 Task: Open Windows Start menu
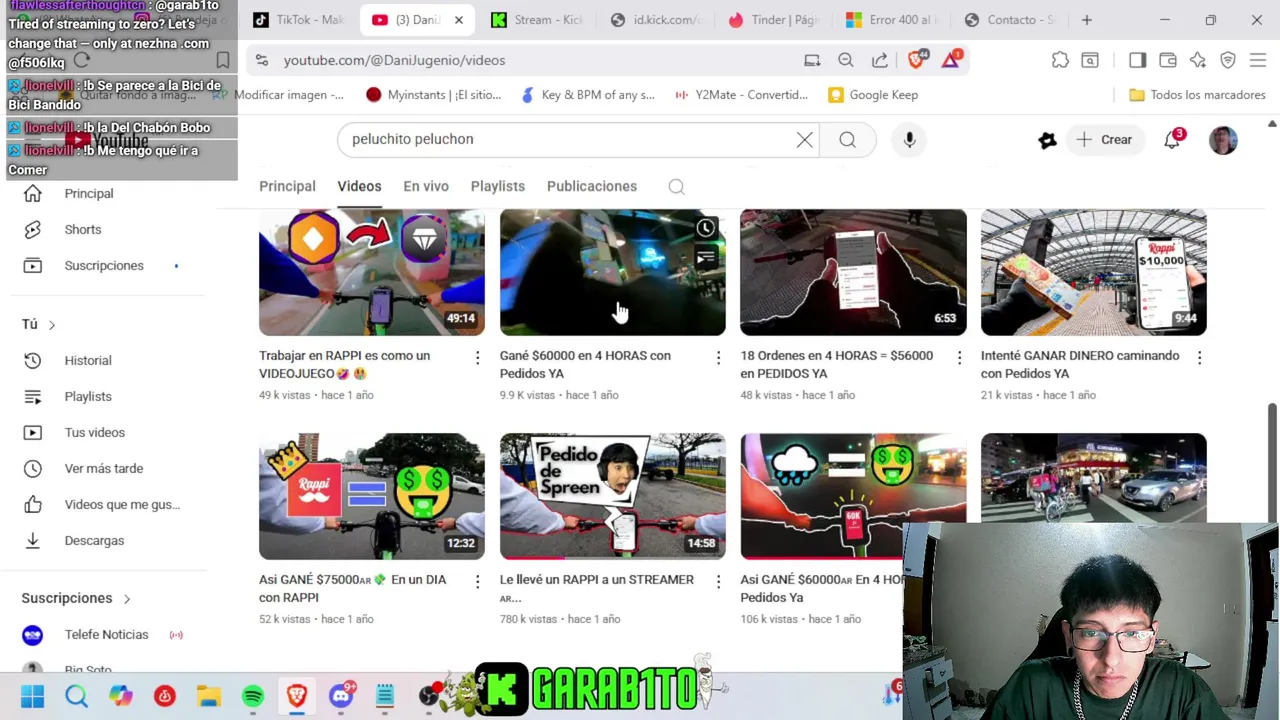tap(32, 696)
